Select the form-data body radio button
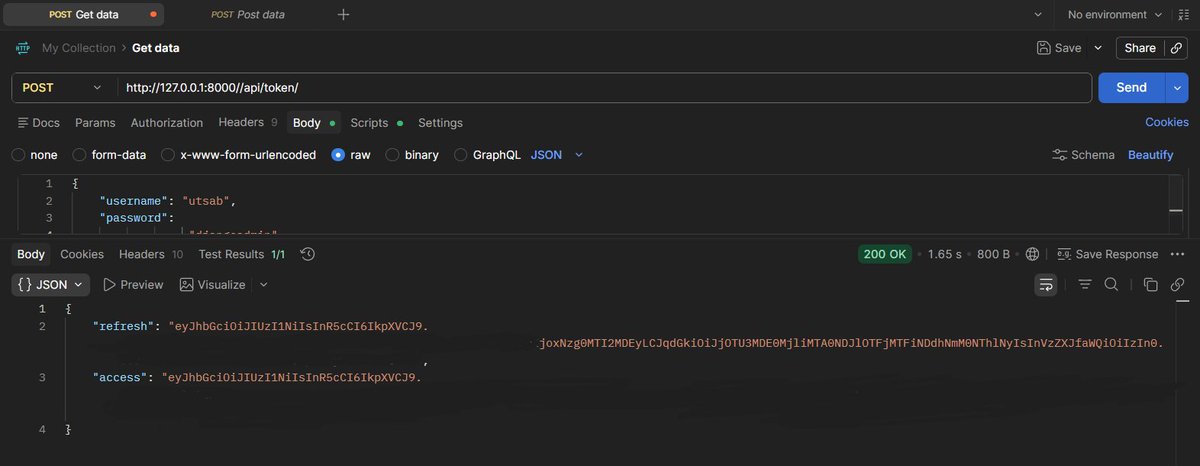Screen dimensions: 1200x466 pyautogui.click(x=80, y=155)
